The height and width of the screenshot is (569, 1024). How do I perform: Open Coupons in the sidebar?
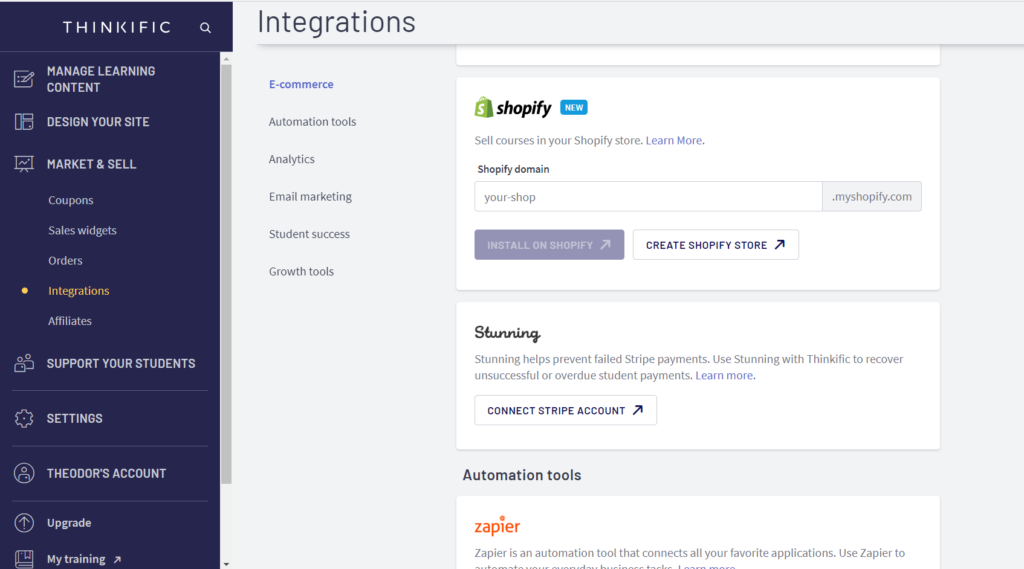coord(71,200)
